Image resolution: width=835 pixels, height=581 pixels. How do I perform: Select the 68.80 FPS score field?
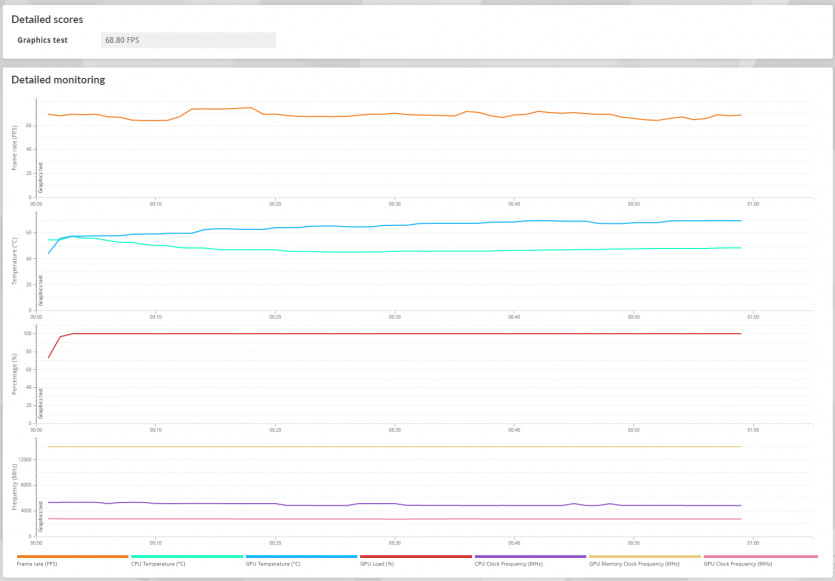click(x=188, y=40)
